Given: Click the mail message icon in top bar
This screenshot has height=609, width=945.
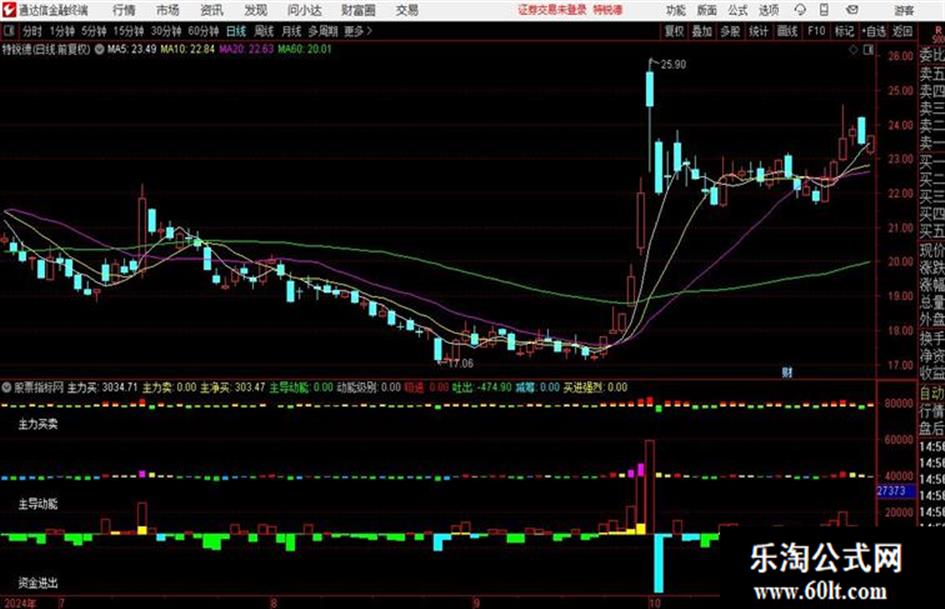Looking at the screenshot, I should pyautogui.click(x=852, y=10).
